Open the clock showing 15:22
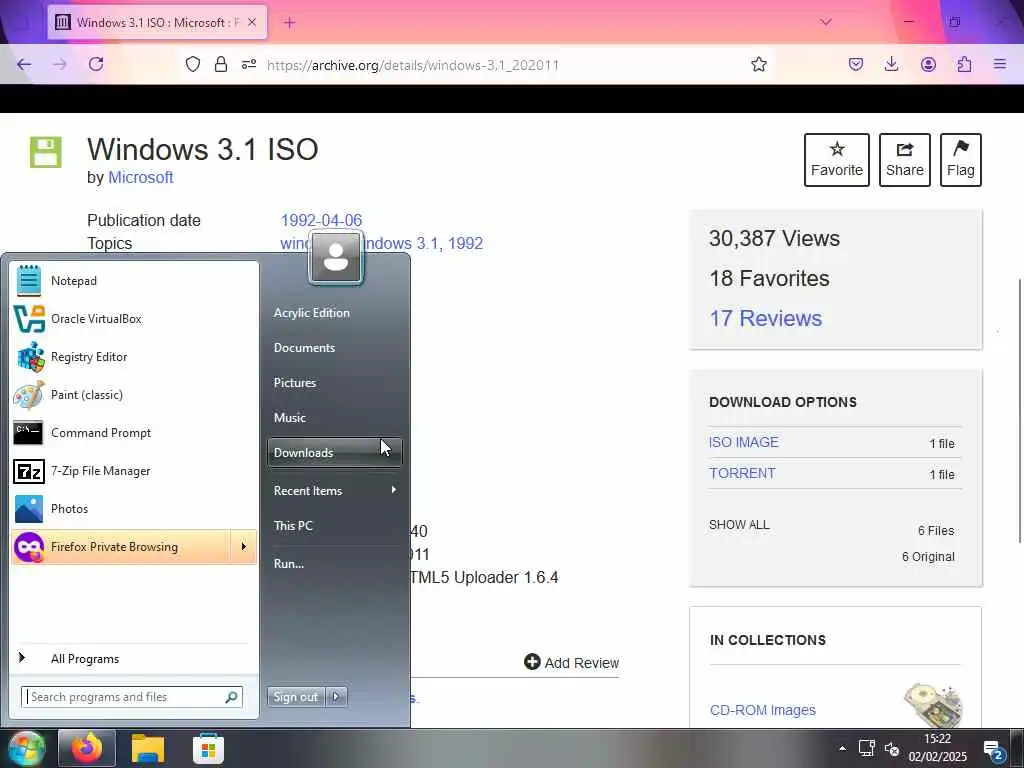1024x768 pixels. click(937, 748)
